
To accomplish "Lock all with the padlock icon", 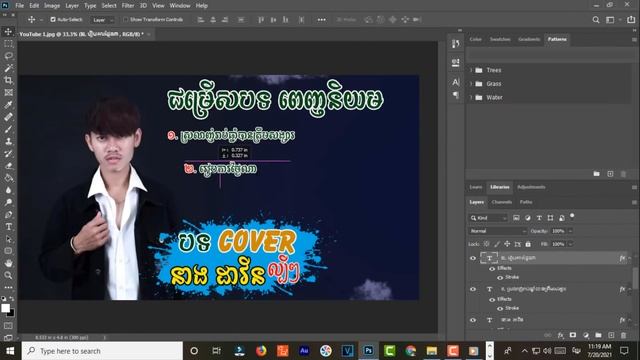I will click(x=528, y=244).
